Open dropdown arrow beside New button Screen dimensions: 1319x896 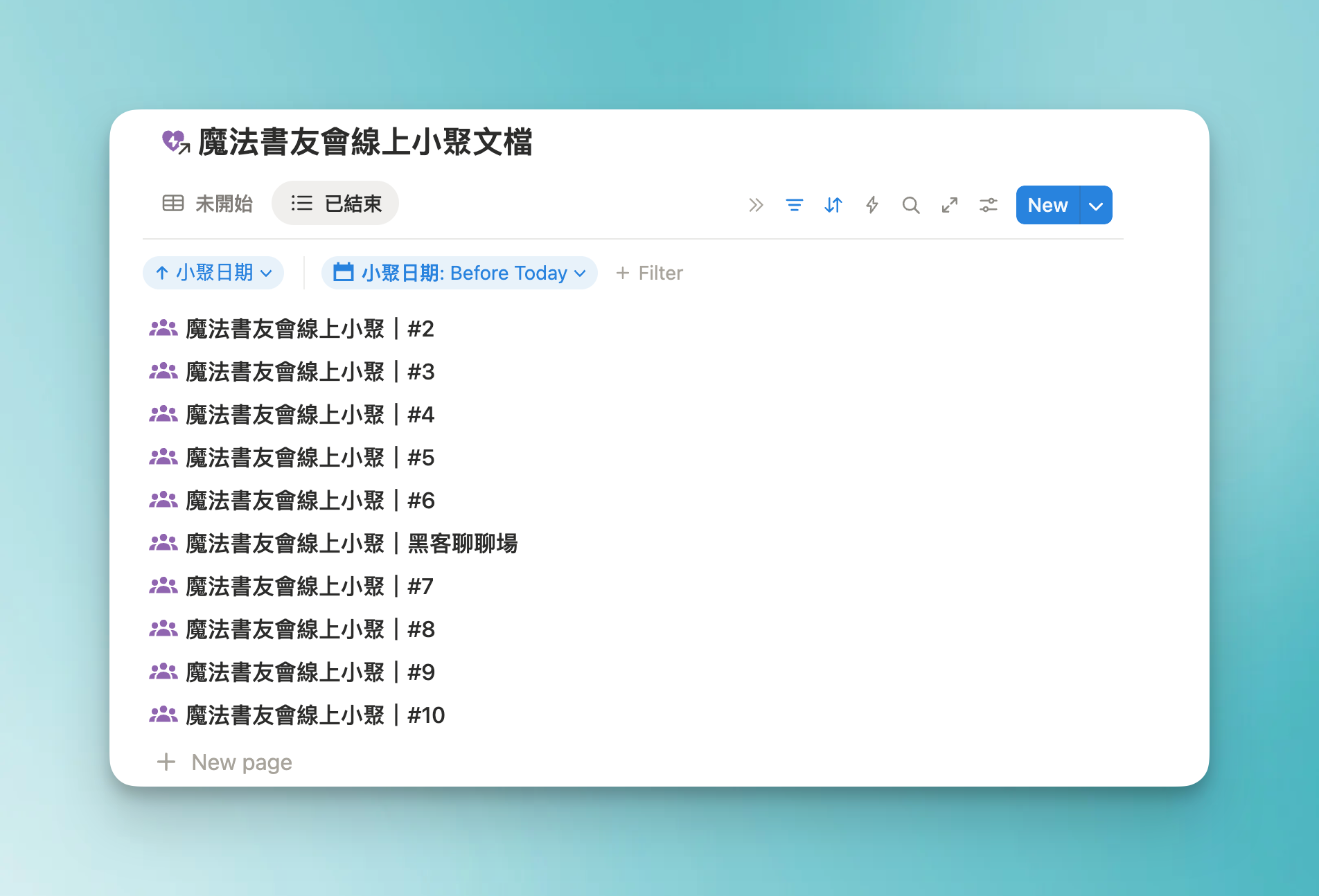click(1096, 206)
